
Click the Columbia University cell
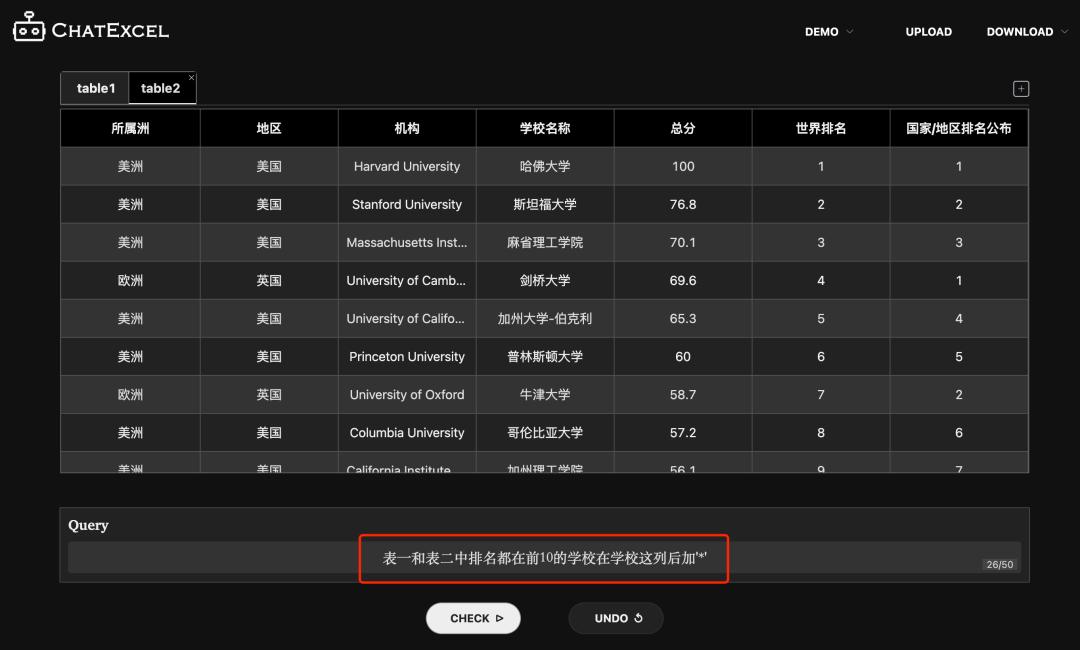click(x=406, y=432)
